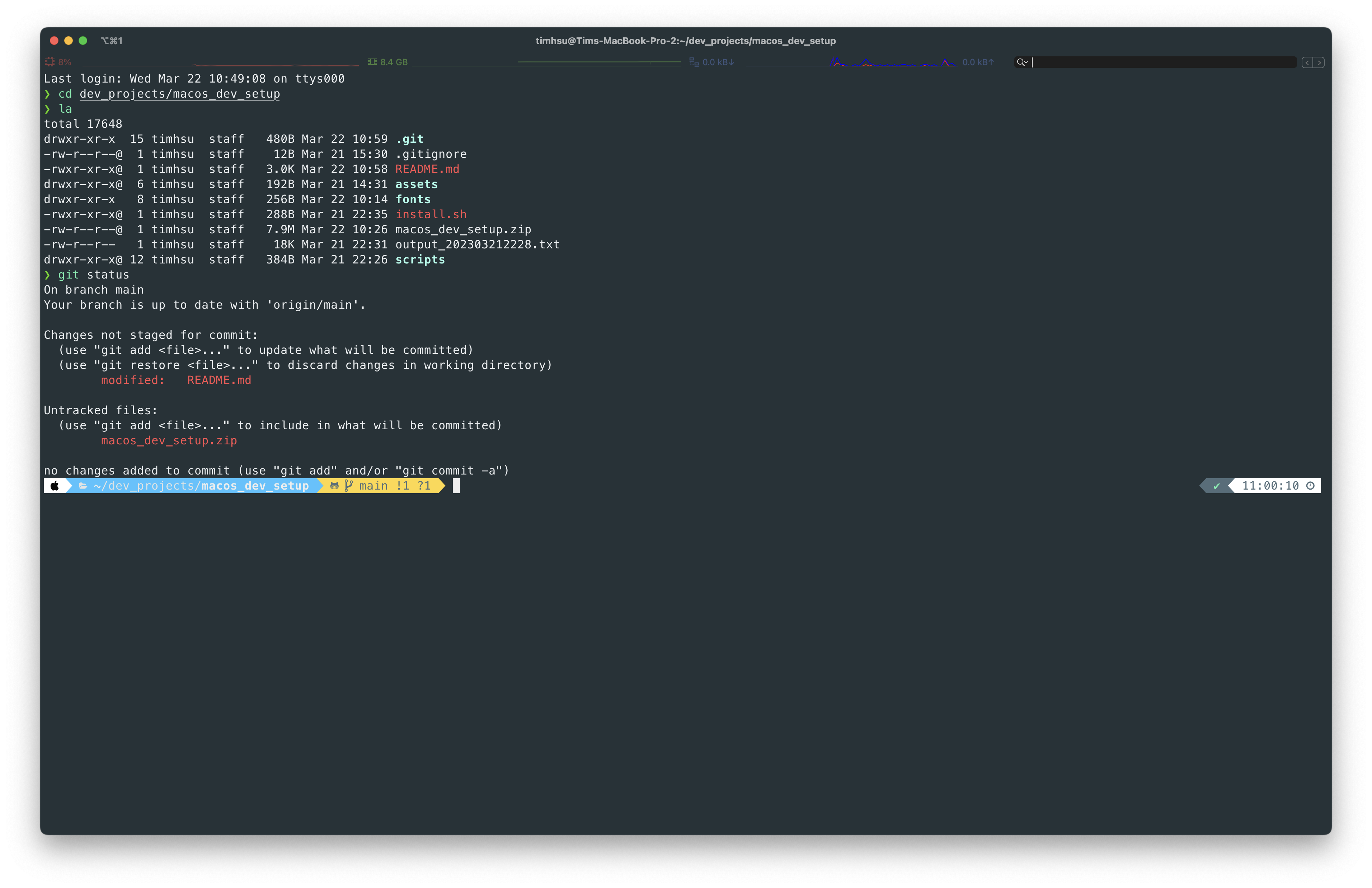This screenshot has height=888, width=1372.
Task: Click the GitHub cat icon in prompt
Action: tap(334, 486)
